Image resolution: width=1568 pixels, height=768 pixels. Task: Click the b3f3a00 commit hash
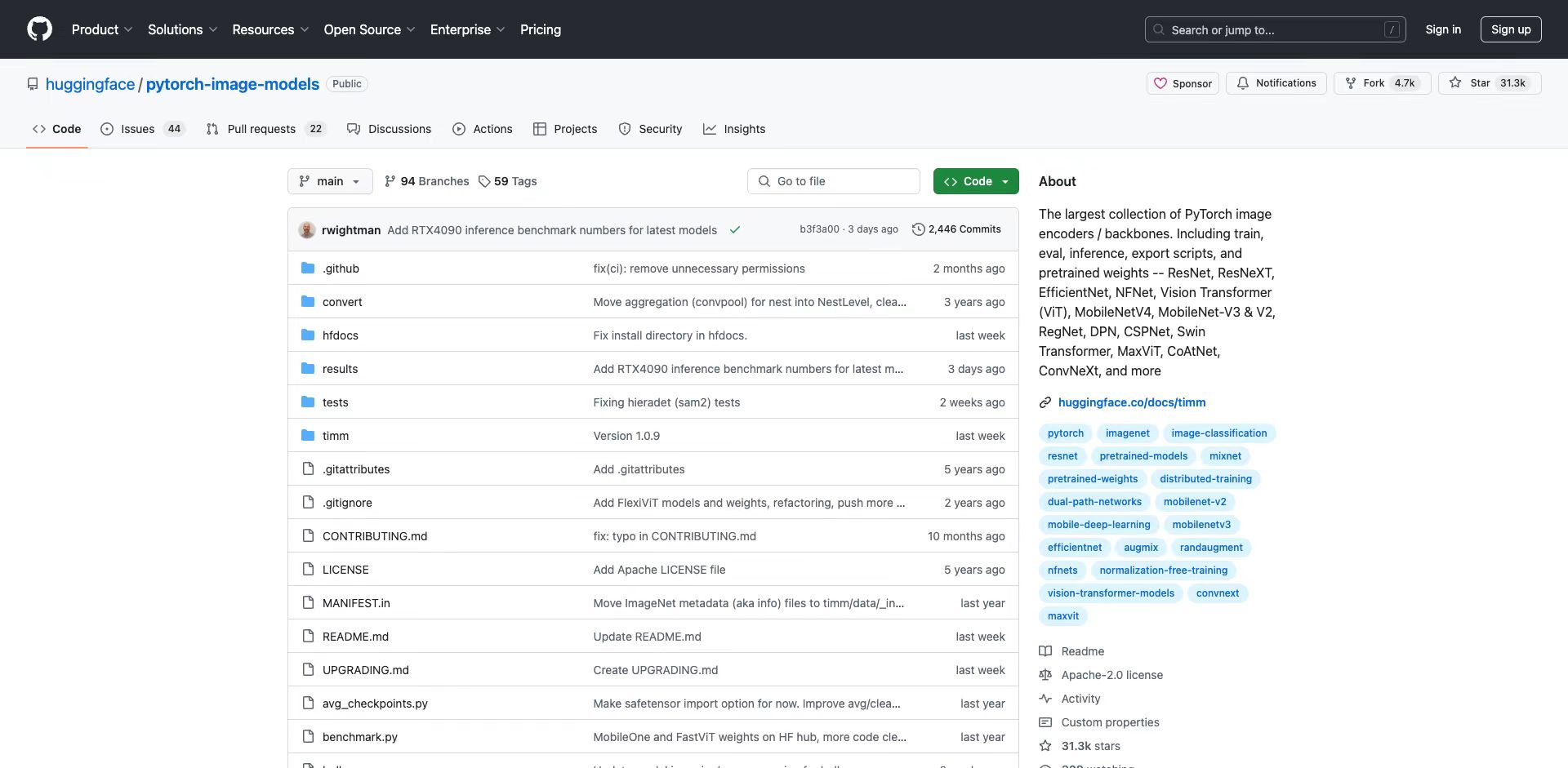coord(819,229)
